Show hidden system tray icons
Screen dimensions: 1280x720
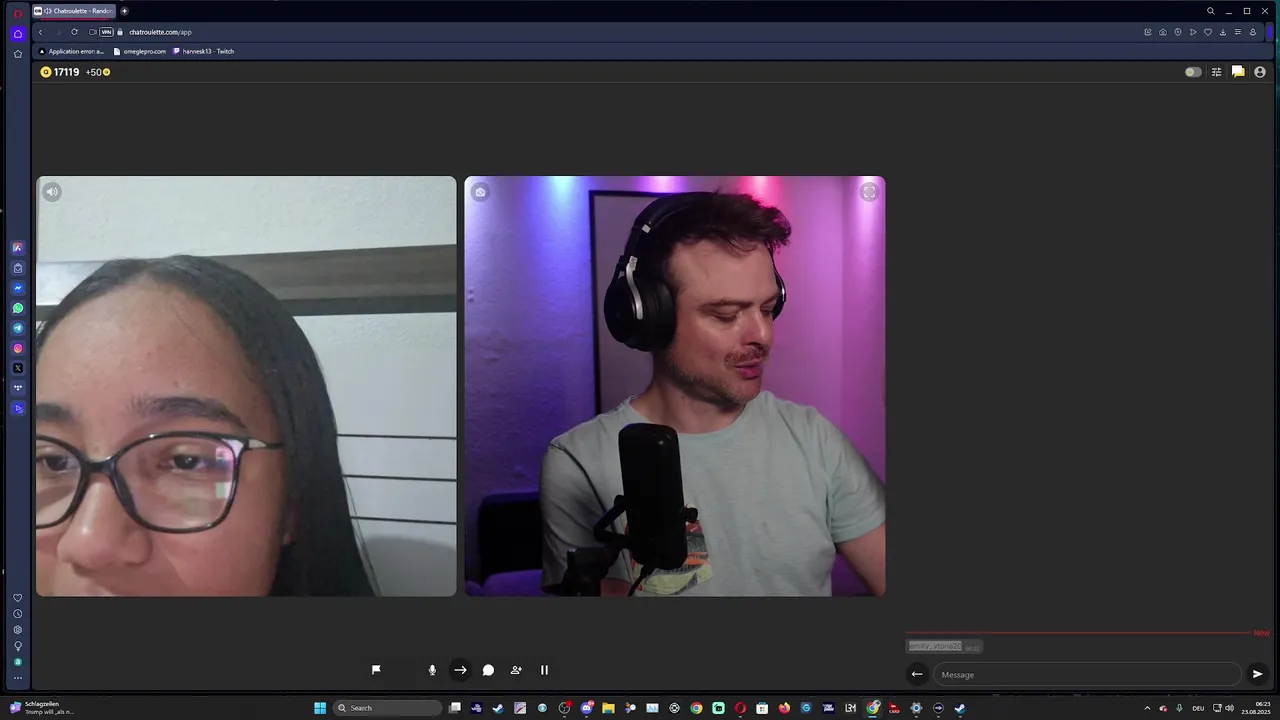[x=1147, y=708]
